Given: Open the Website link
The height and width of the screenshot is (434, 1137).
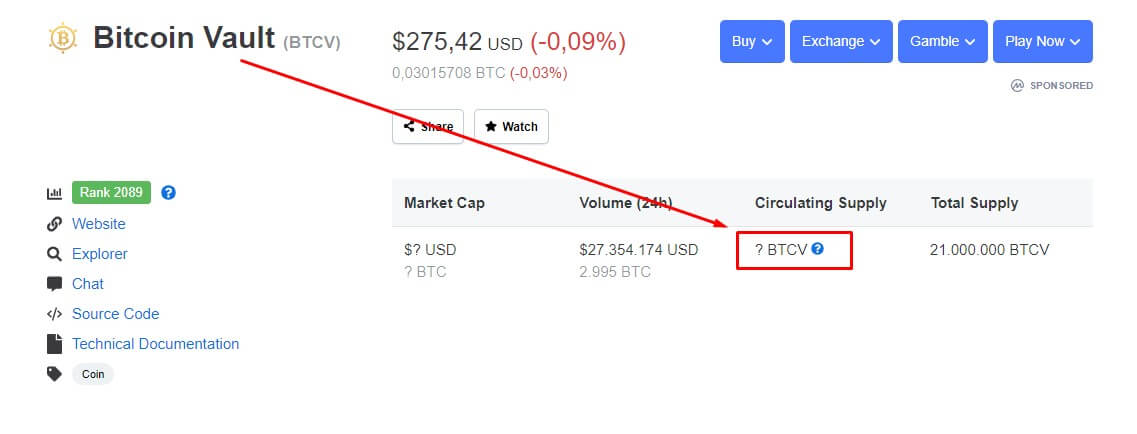Looking at the screenshot, I should point(99,224).
